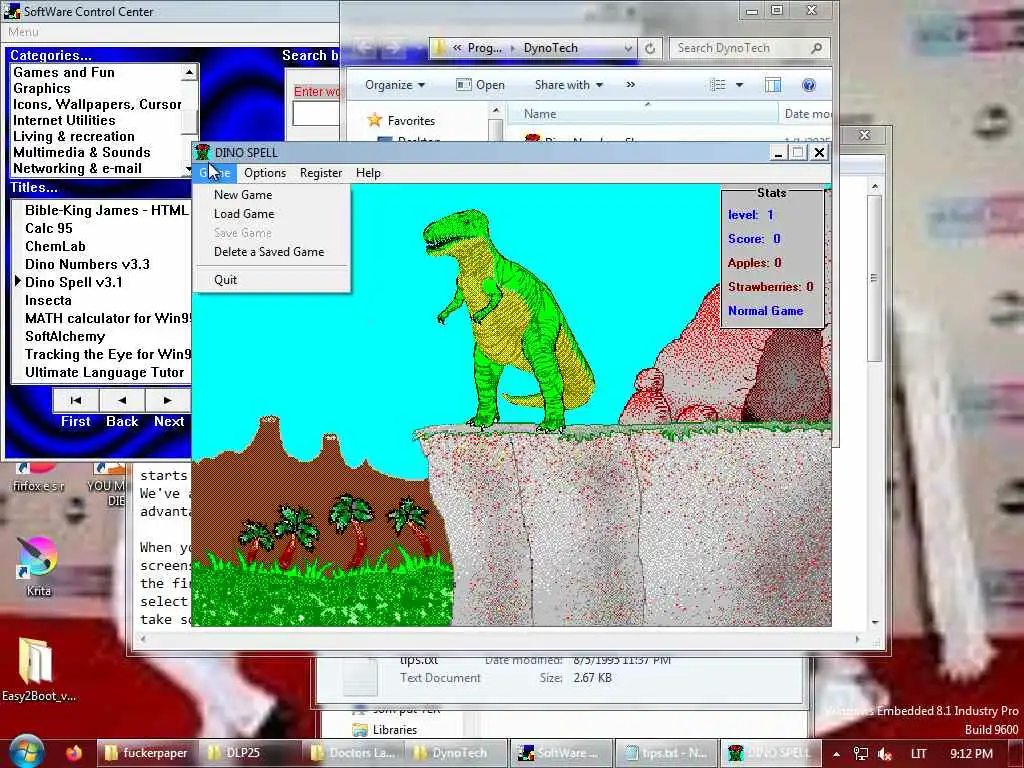Viewport: 1024px width, 768px height.
Task: Switch to fuckerpaper taskbar folder
Action: [147, 753]
